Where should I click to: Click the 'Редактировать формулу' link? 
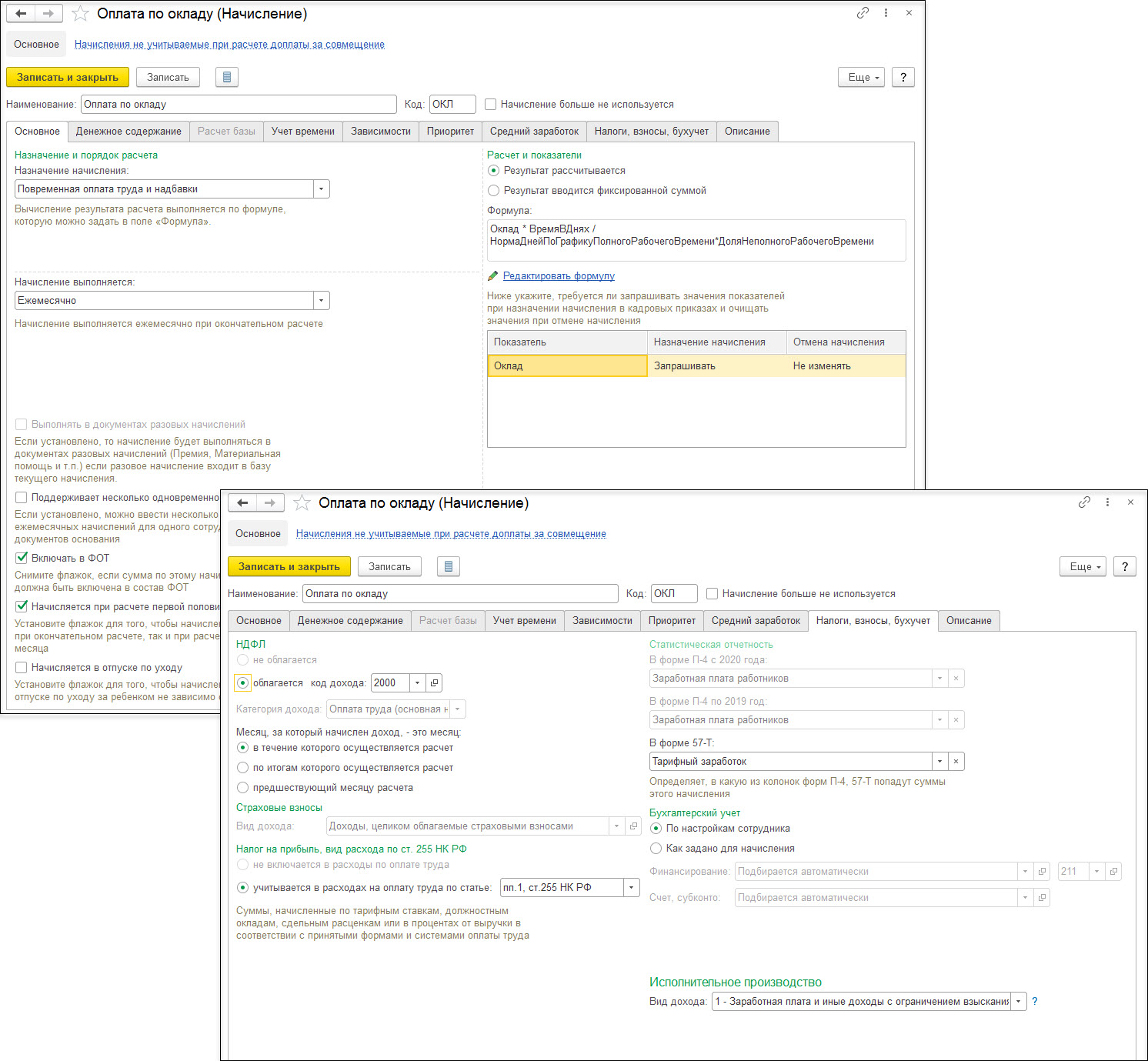559,276
